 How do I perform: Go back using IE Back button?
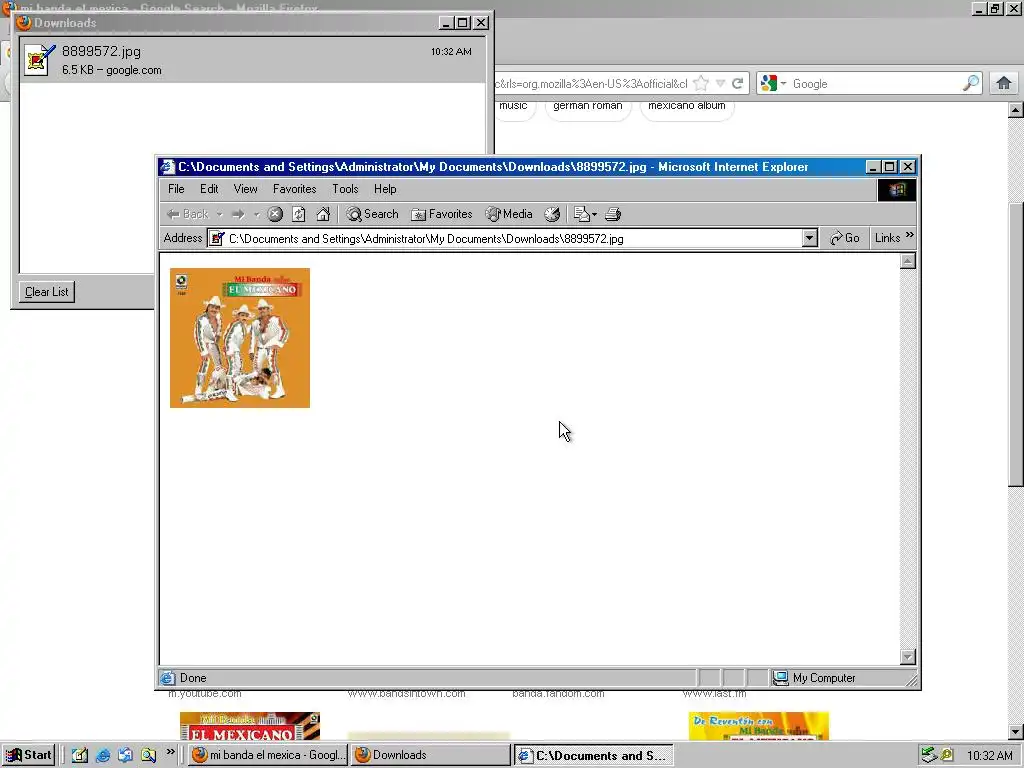click(x=187, y=214)
